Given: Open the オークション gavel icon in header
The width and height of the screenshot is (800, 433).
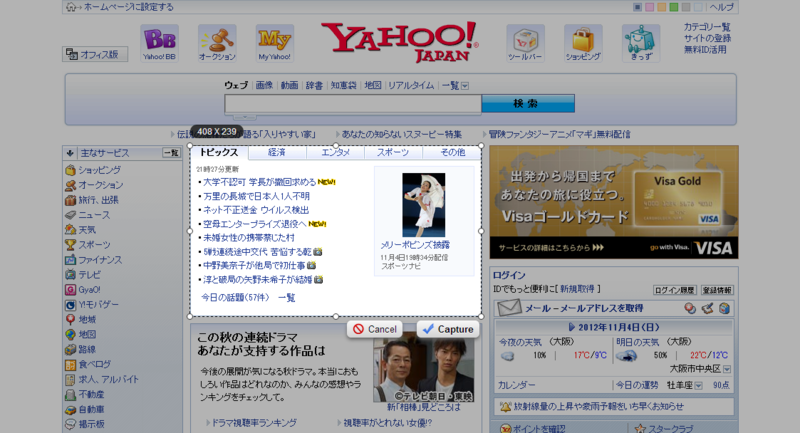Looking at the screenshot, I should pos(217,43).
